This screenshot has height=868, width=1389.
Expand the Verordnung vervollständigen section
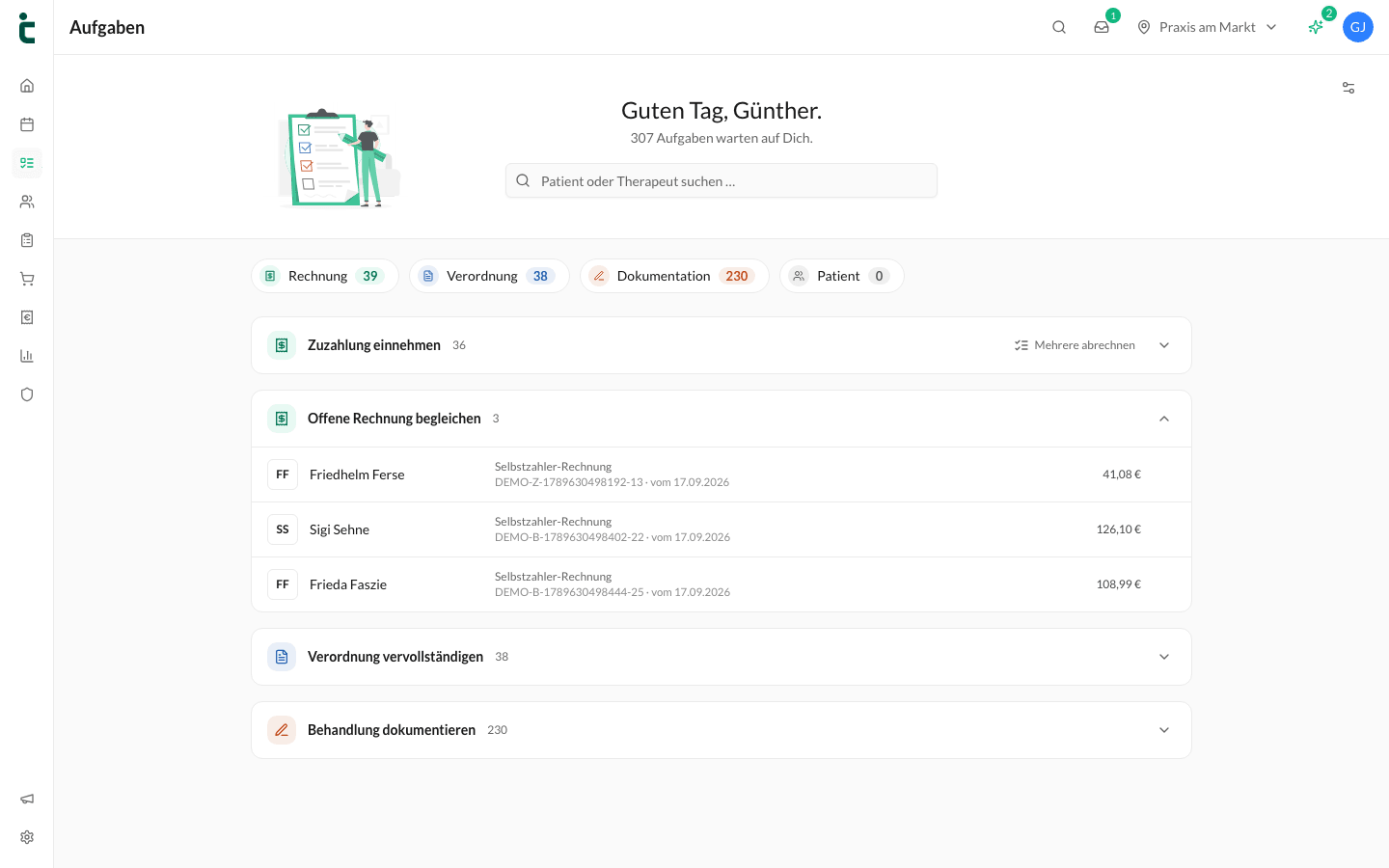(1164, 657)
